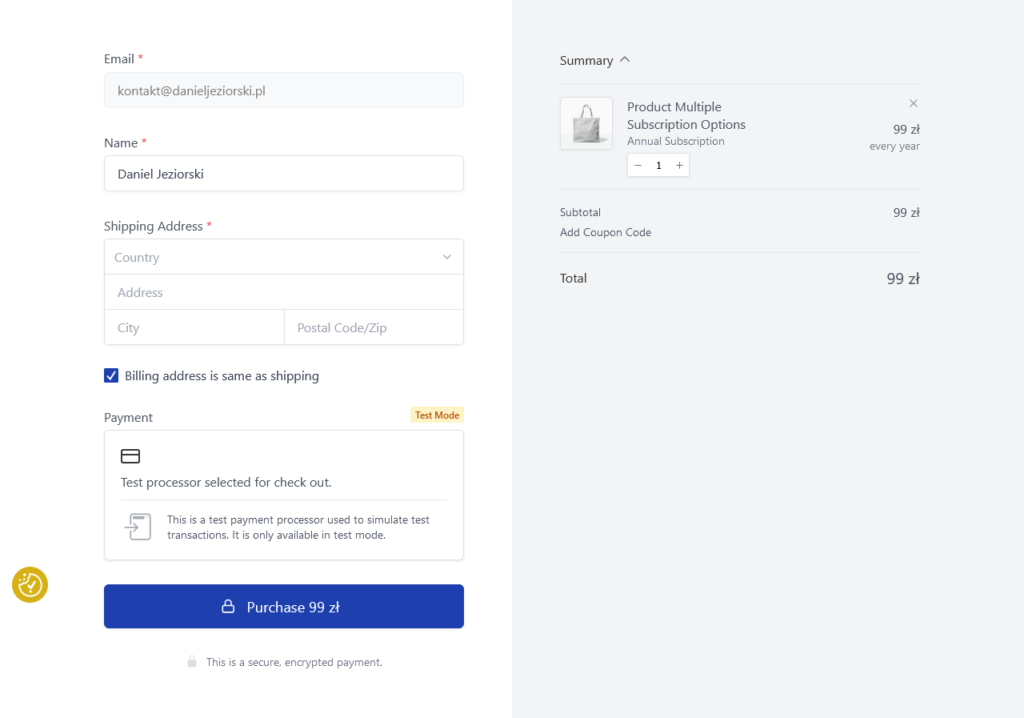Click the quantity value field showing 1
The width and height of the screenshot is (1024, 718).
658,165
